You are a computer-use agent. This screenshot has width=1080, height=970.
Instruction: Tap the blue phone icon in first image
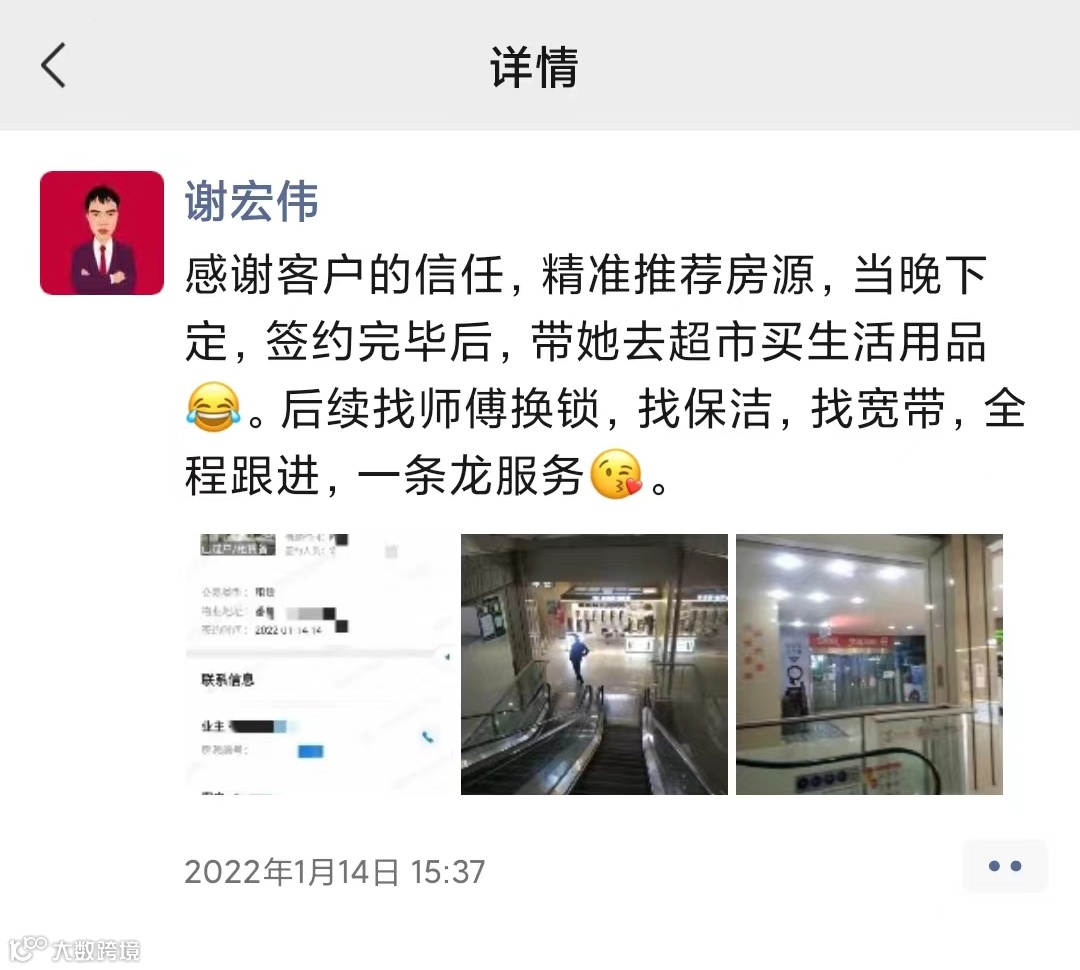click(x=428, y=737)
